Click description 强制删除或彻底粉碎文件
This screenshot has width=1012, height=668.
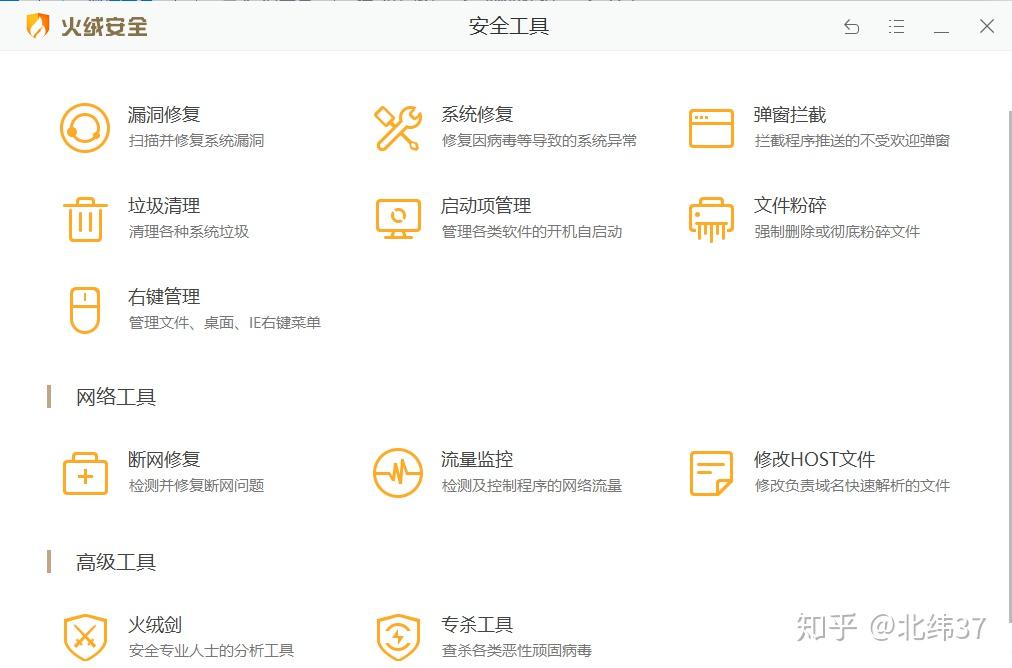pos(836,232)
